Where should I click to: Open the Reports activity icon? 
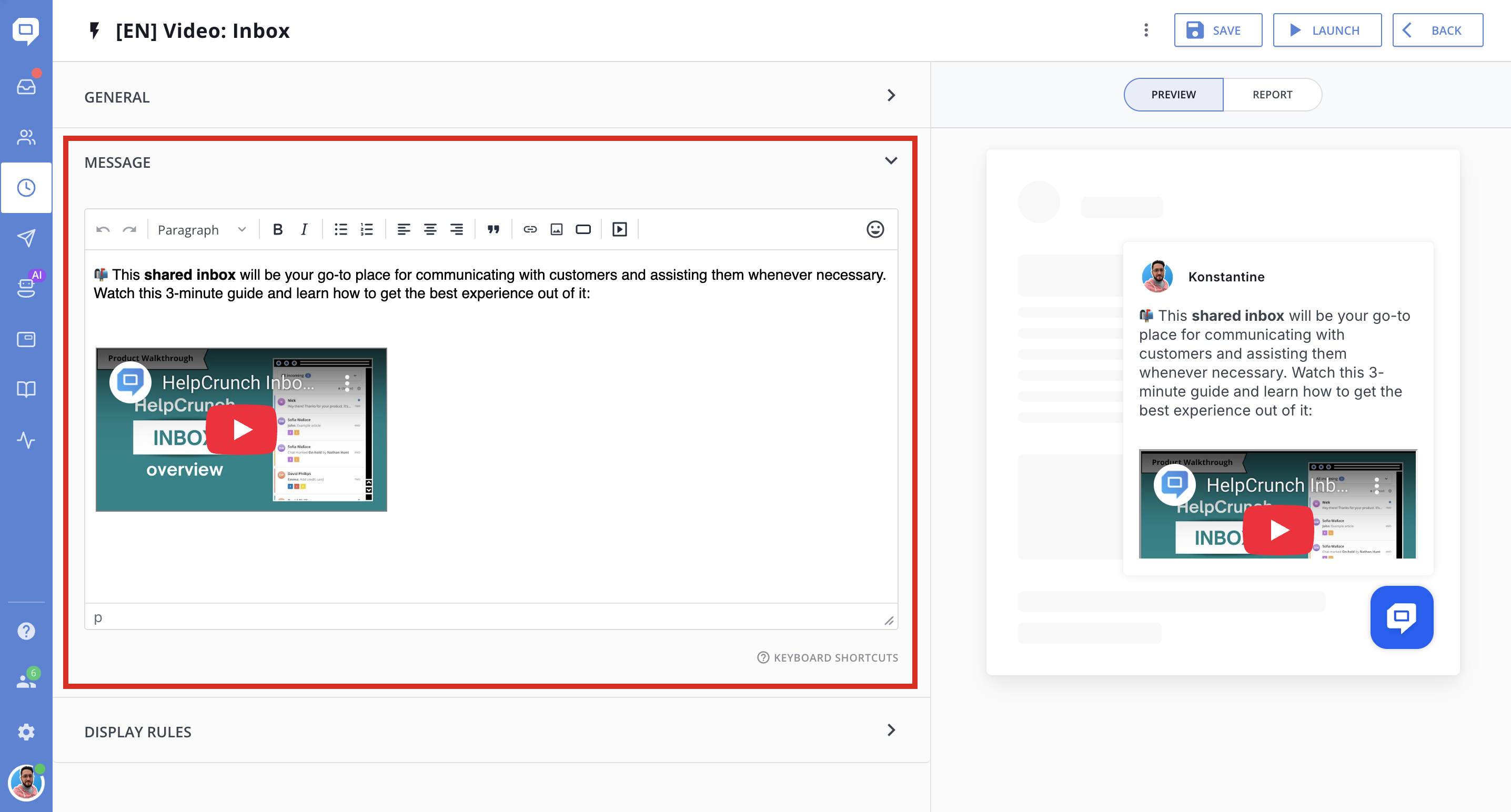pyautogui.click(x=26, y=440)
